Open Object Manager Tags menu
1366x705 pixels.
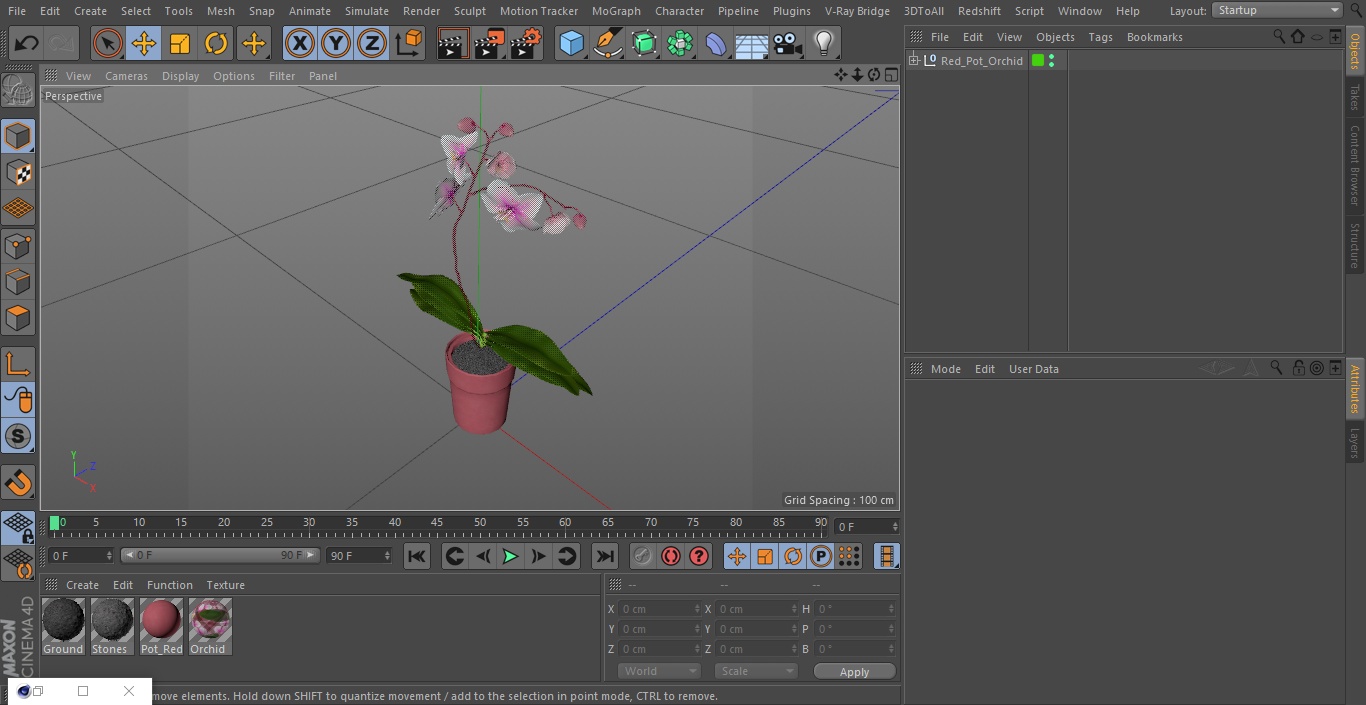click(x=1100, y=37)
